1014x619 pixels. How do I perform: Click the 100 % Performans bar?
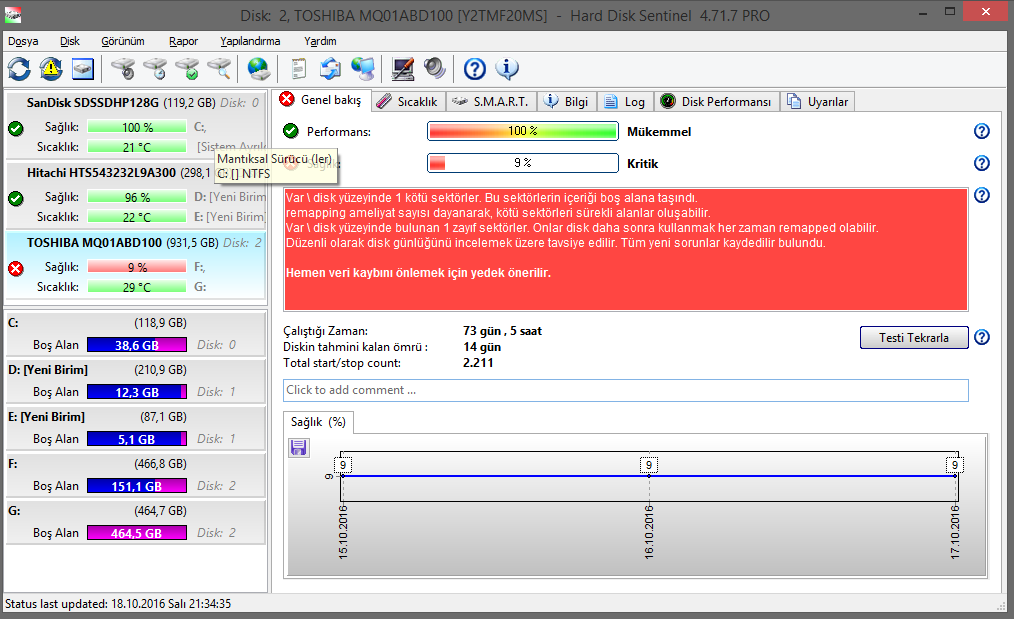click(523, 131)
